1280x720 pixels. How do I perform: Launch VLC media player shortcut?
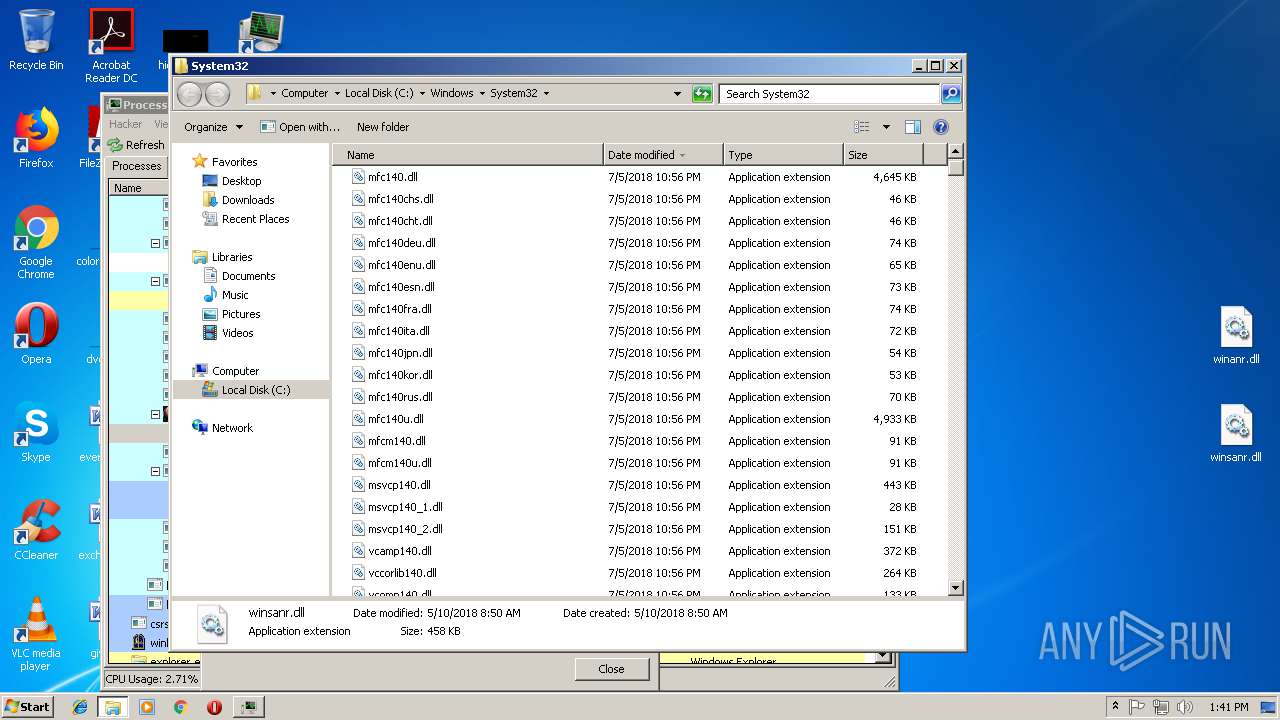pos(36,634)
